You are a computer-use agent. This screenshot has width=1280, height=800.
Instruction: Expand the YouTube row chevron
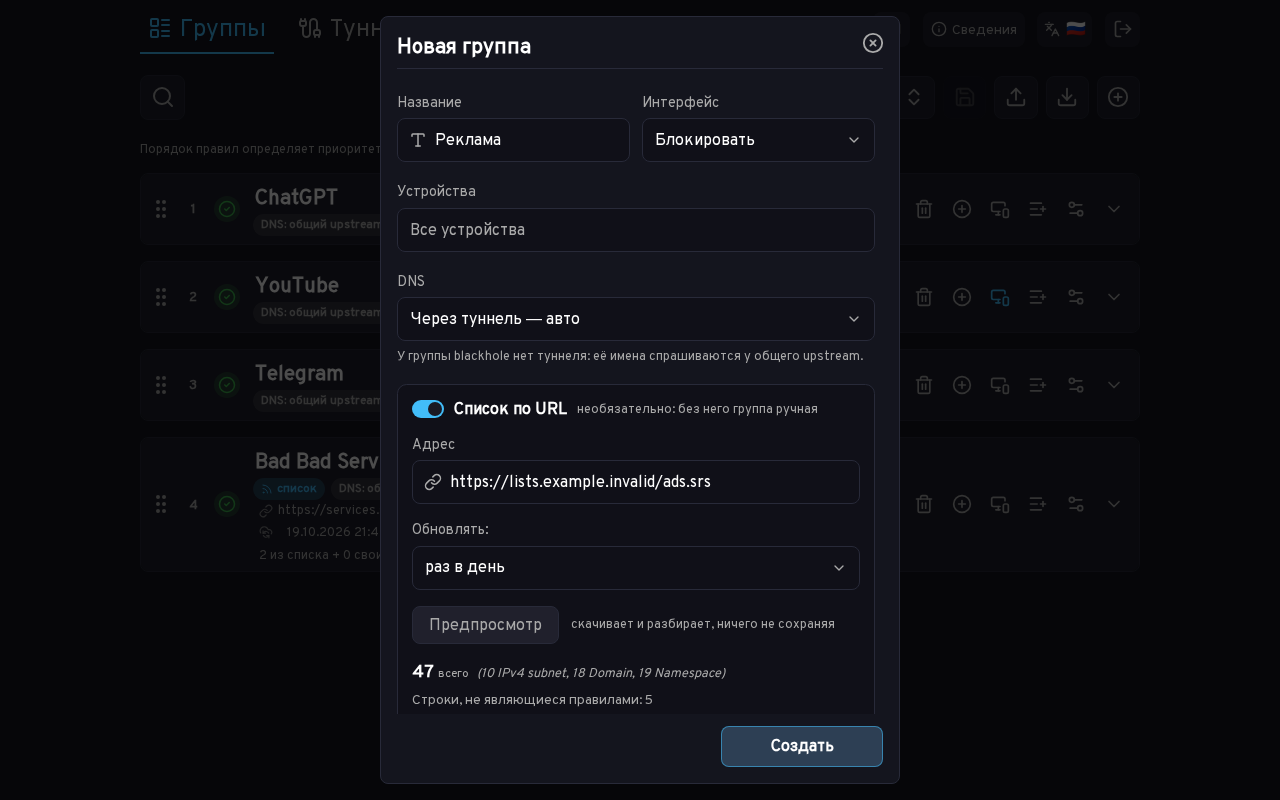[x=1114, y=297]
